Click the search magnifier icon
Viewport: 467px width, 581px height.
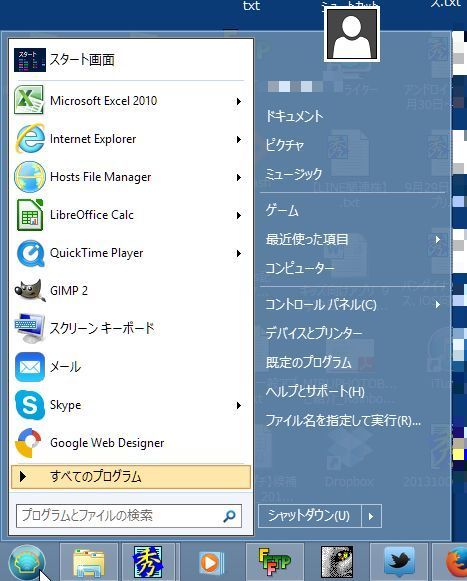click(x=229, y=515)
